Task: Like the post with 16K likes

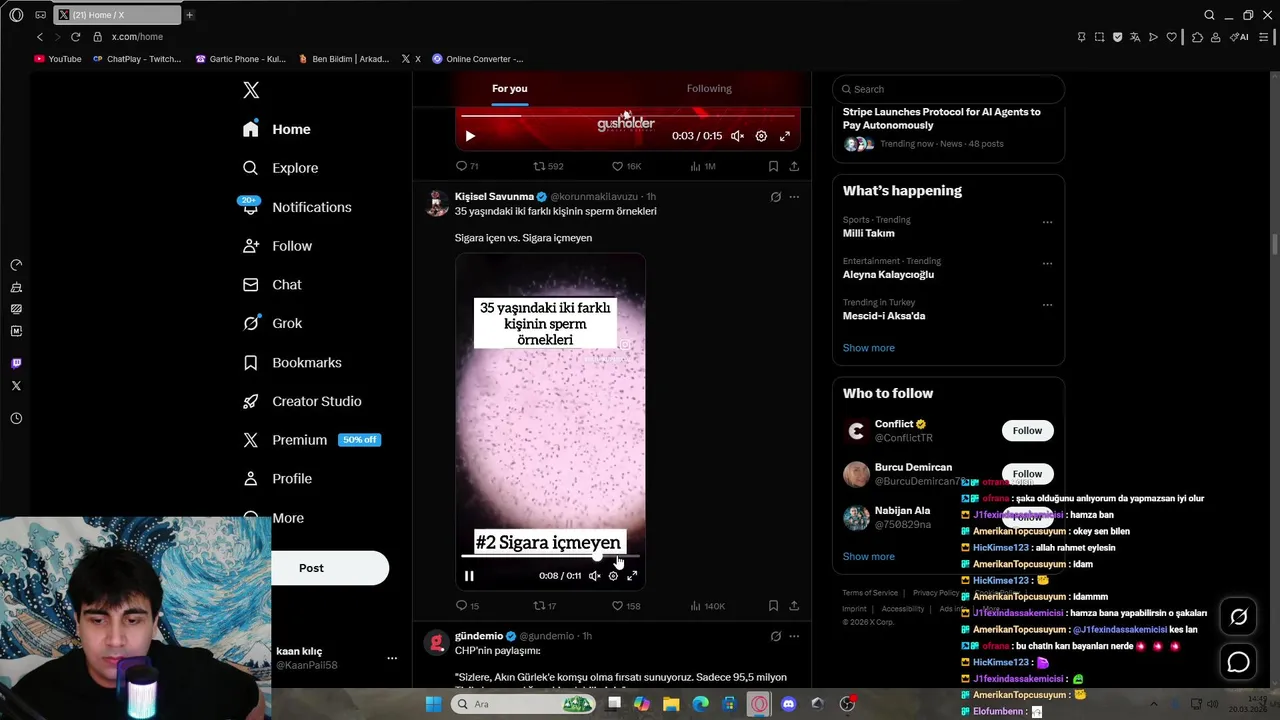Action: pyautogui.click(x=627, y=166)
